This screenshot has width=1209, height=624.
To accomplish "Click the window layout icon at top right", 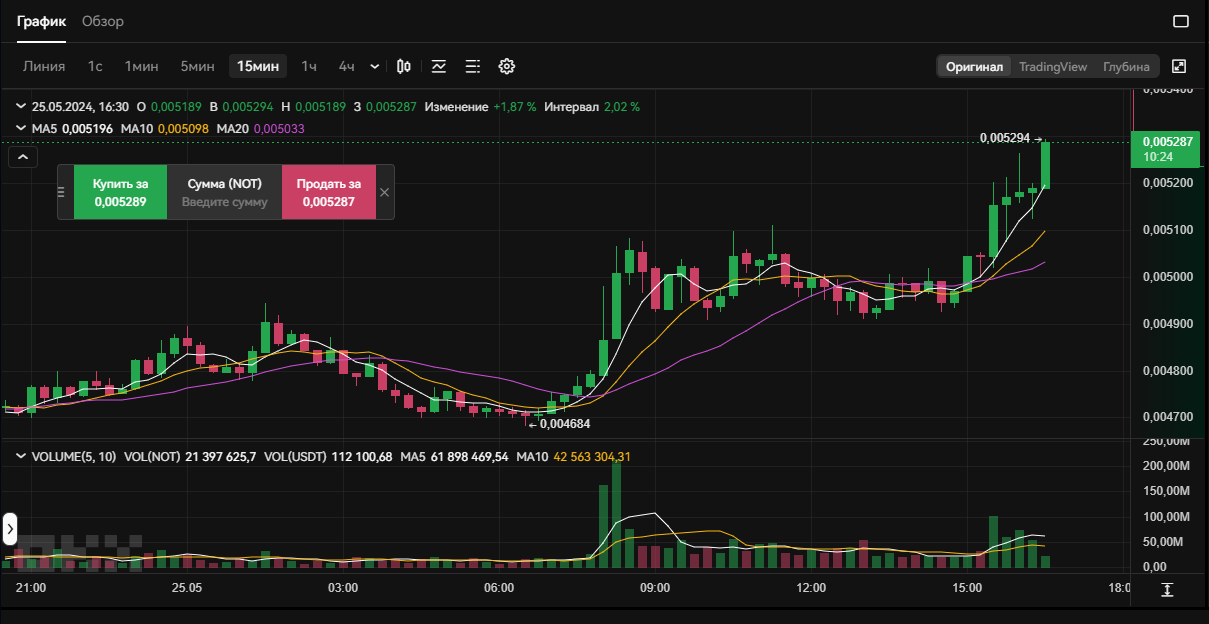I will (1180, 21).
